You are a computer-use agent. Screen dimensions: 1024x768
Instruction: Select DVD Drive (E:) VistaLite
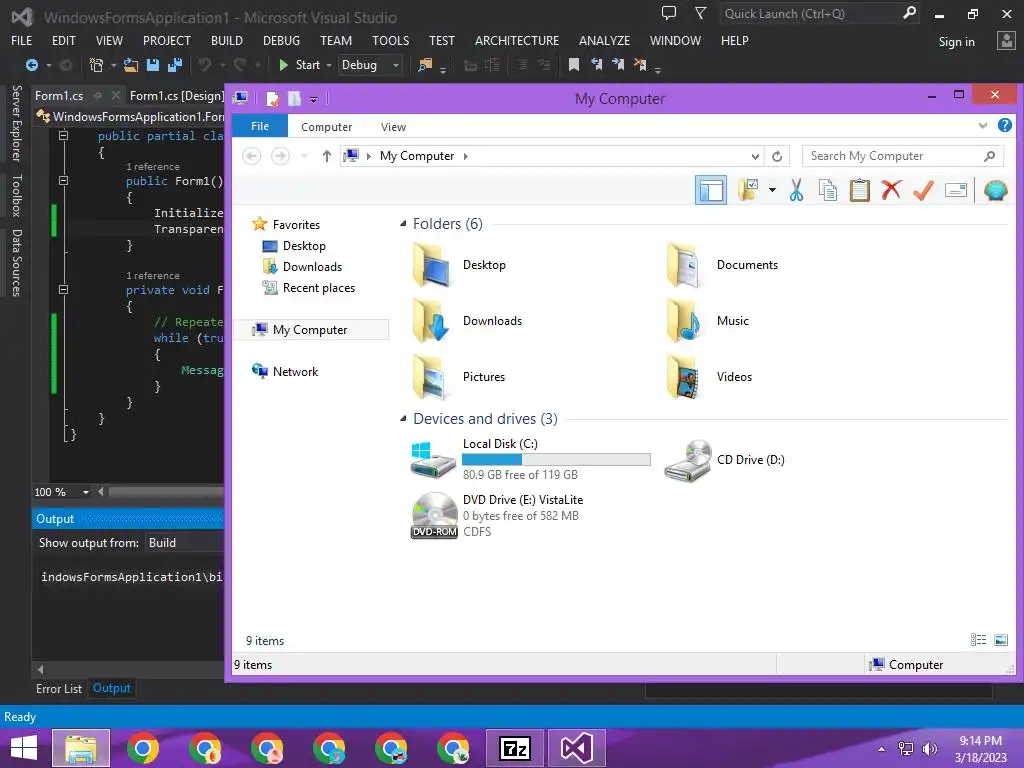[498, 515]
